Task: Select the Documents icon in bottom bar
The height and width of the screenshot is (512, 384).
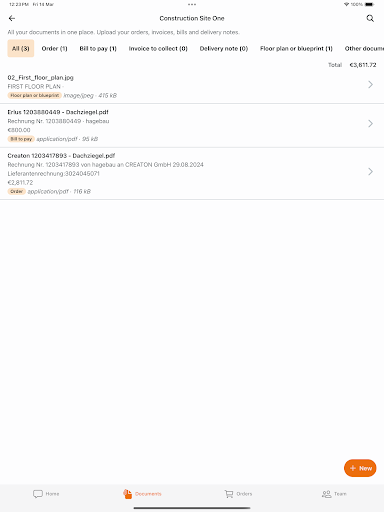Action: [127, 494]
